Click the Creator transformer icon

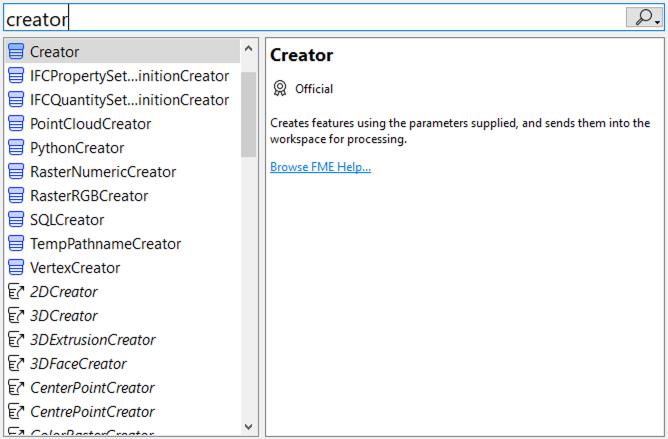coord(16,52)
